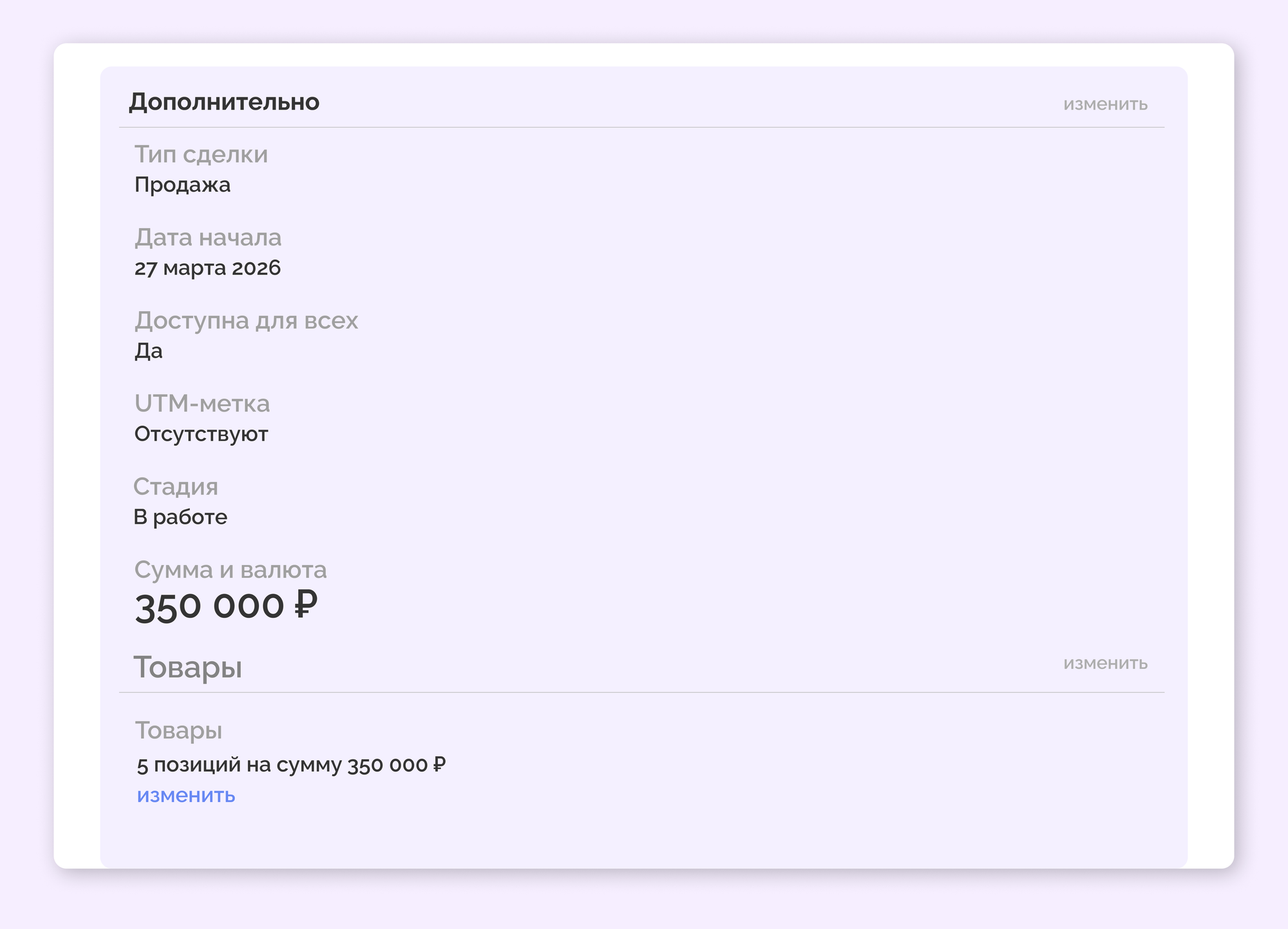Select the UTM value 'Отсутствуют'

coord(201,434)
